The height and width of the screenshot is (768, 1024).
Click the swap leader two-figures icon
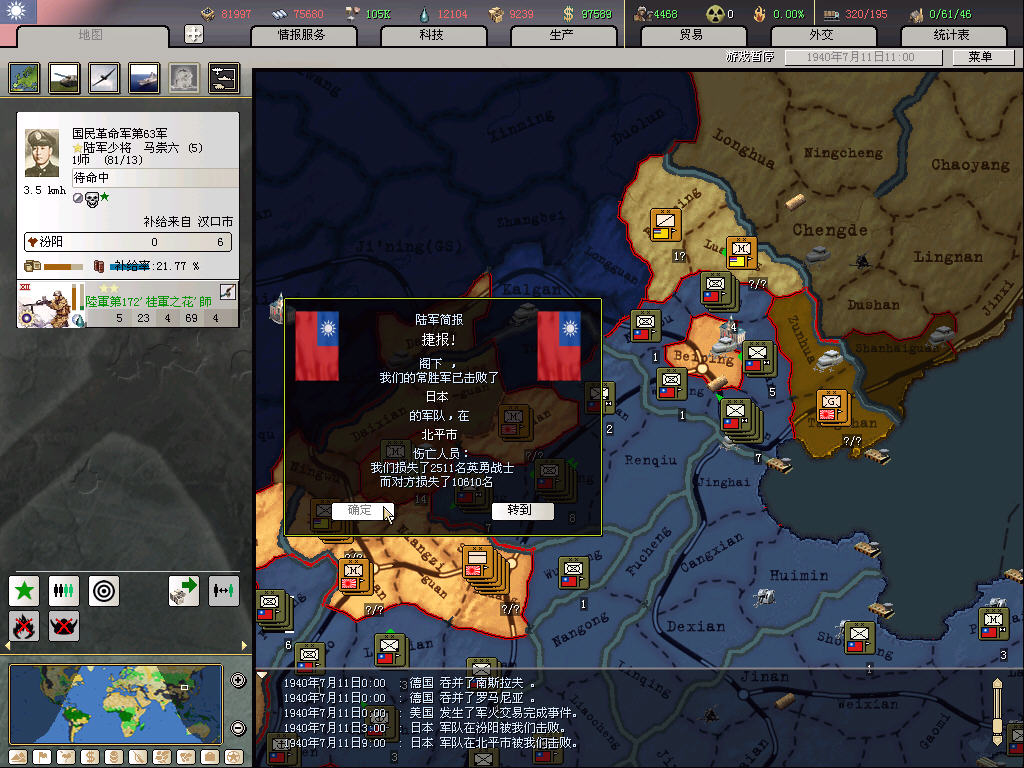pos(223,591)
